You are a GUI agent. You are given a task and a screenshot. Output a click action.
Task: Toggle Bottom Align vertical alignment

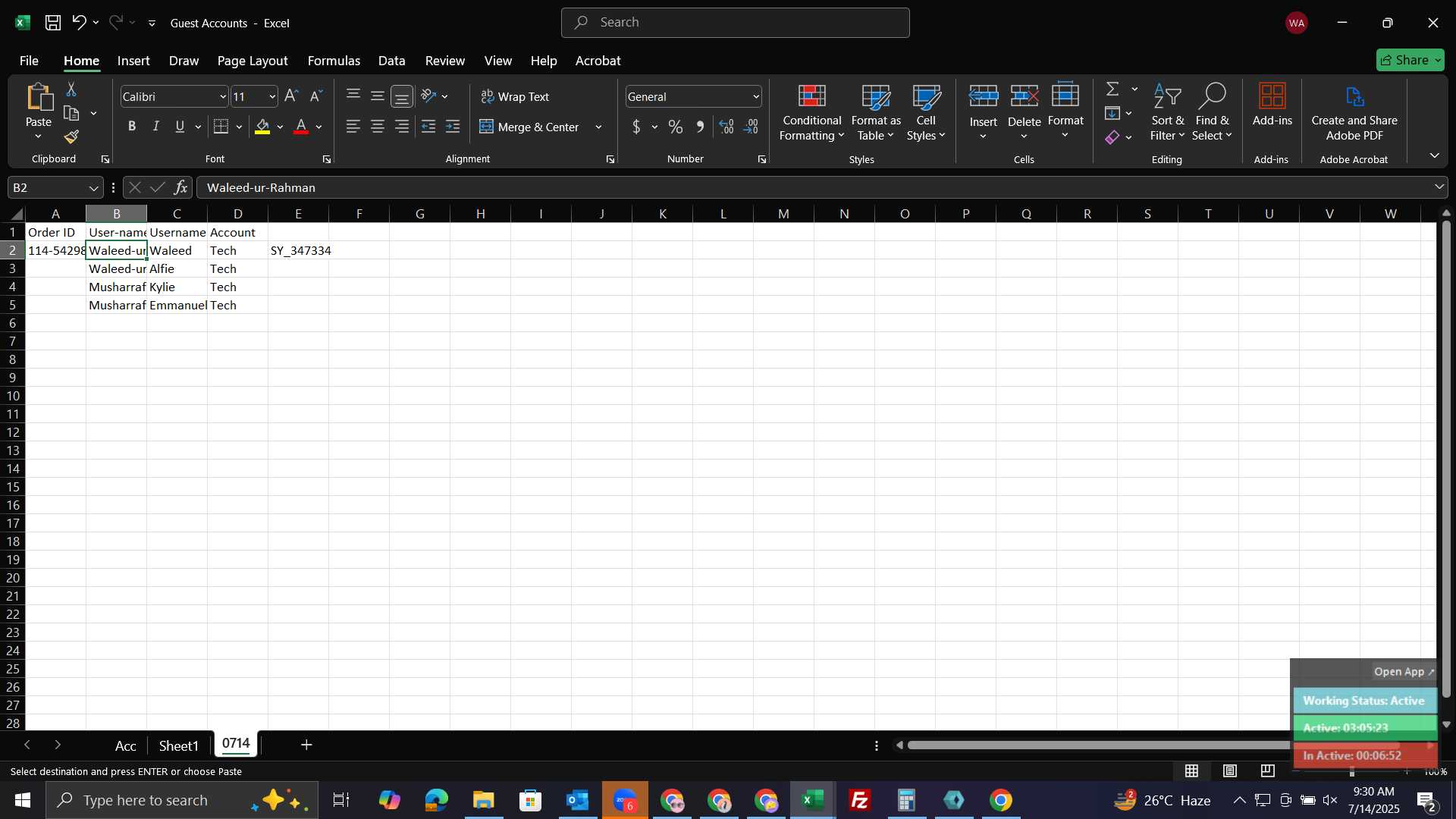pos(402,96)
